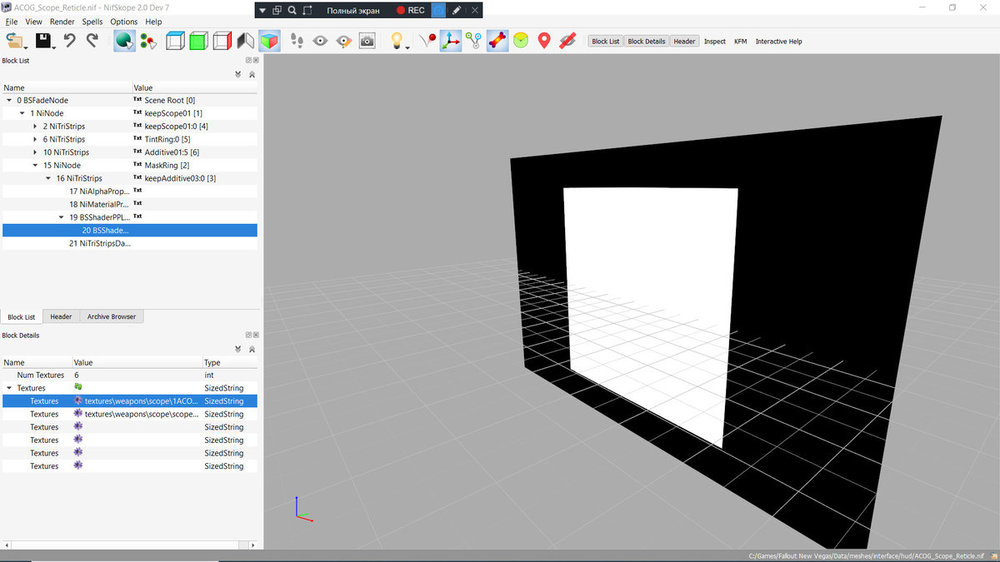Screen dimensions: 1000x562
Task: Click the green-yellow circle collision icon
Action: click(x=521, y=41)
